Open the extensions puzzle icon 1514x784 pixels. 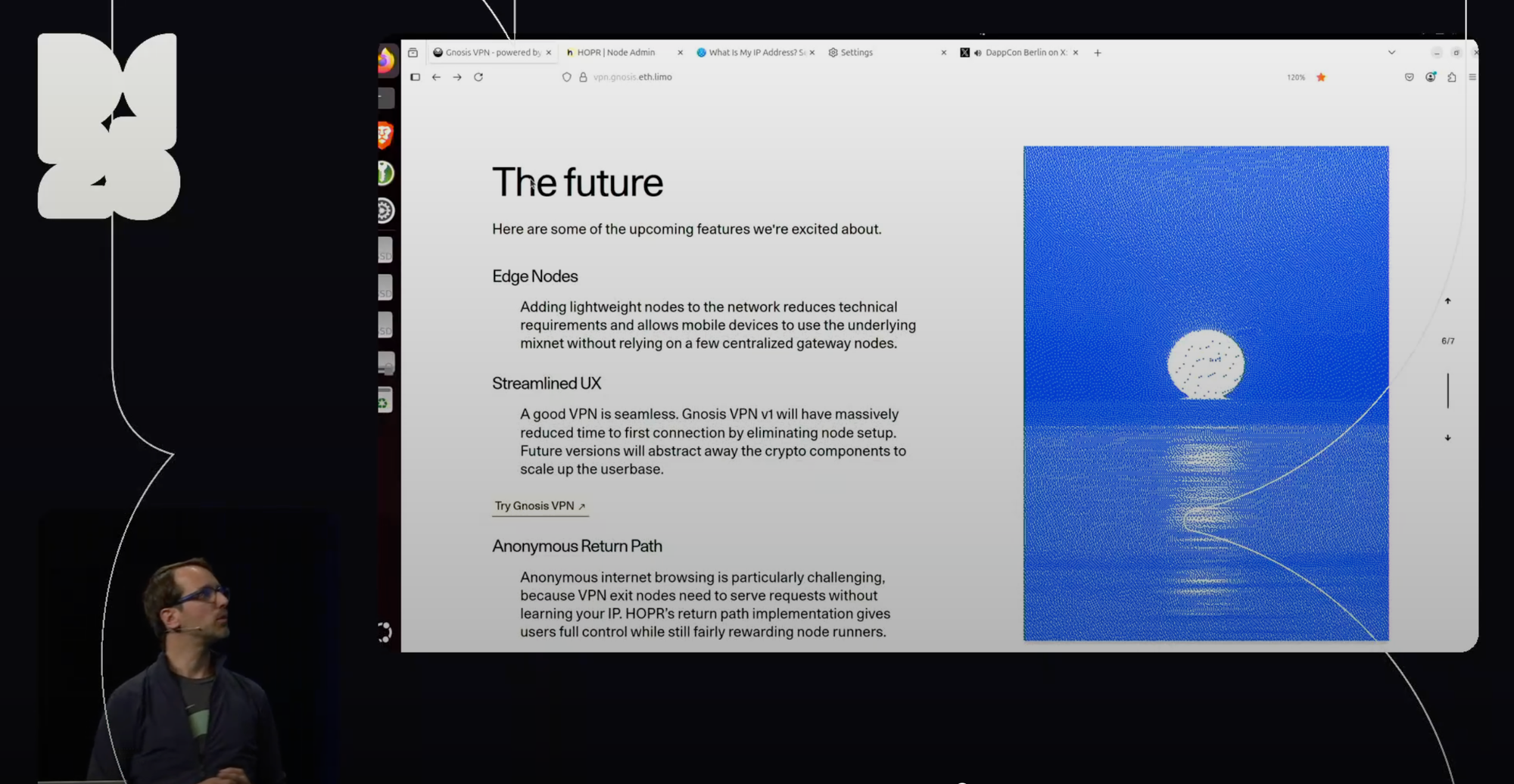tap(1452, 77)
